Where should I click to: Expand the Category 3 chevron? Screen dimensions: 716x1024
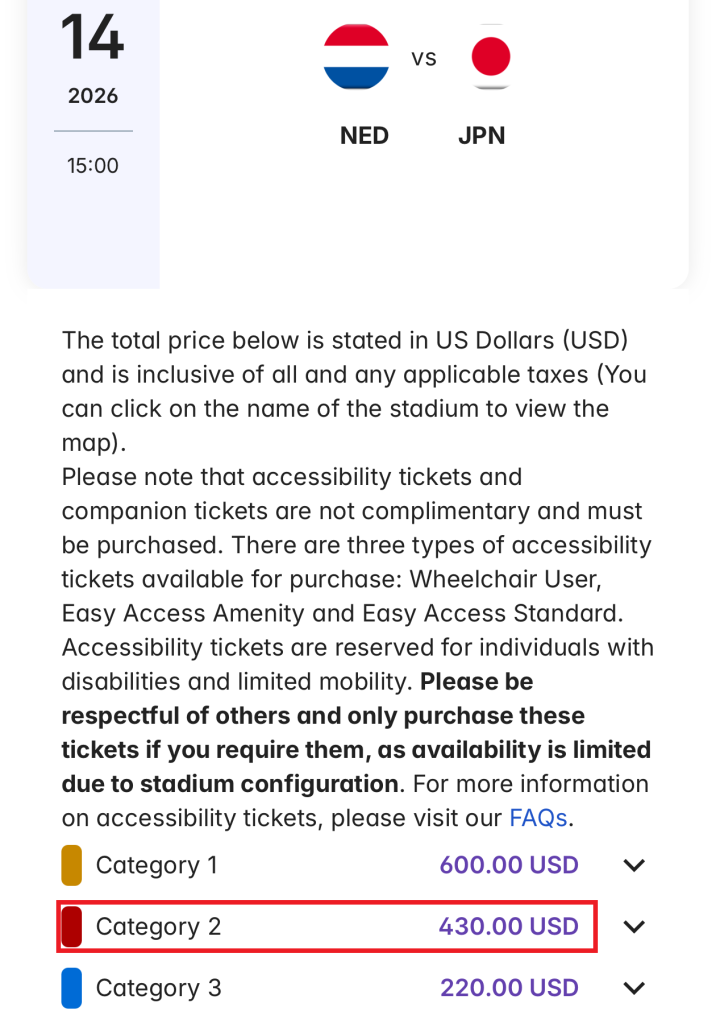[634, 989]
